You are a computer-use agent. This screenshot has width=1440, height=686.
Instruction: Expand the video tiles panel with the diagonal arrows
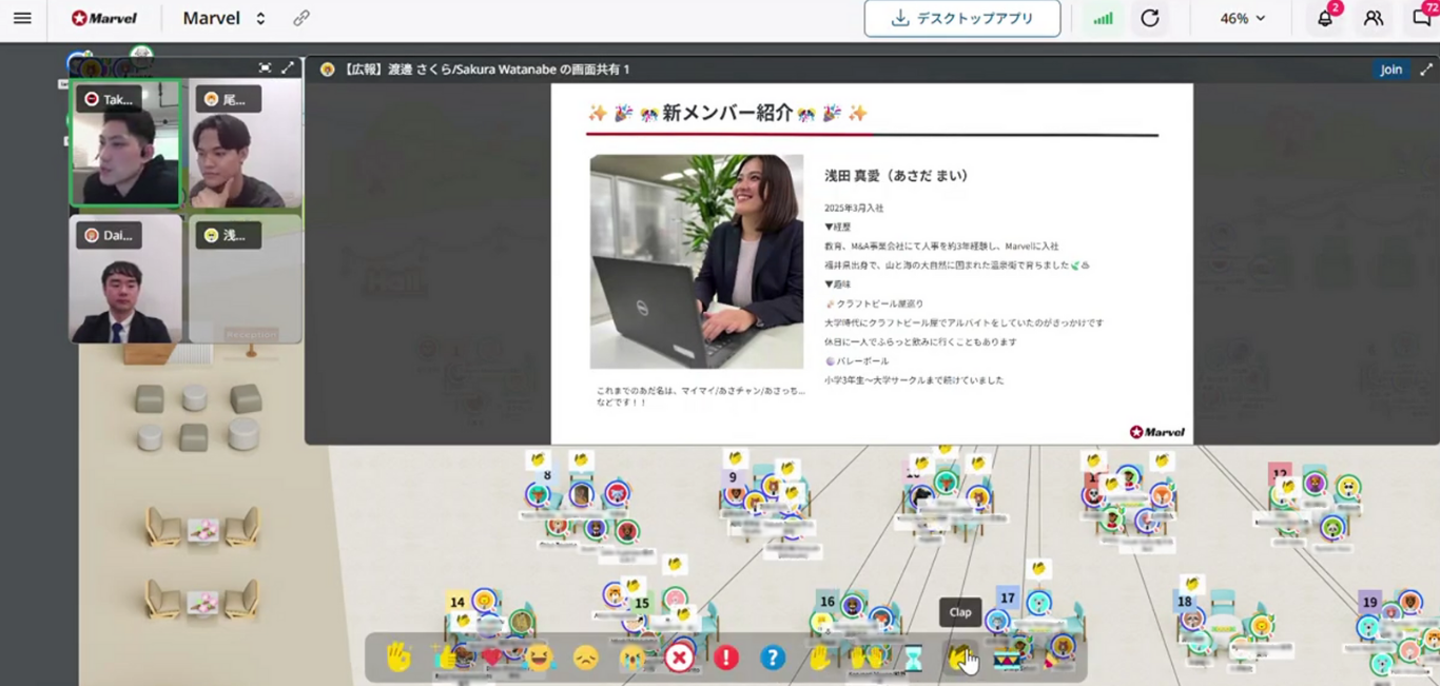click(288, 68)
